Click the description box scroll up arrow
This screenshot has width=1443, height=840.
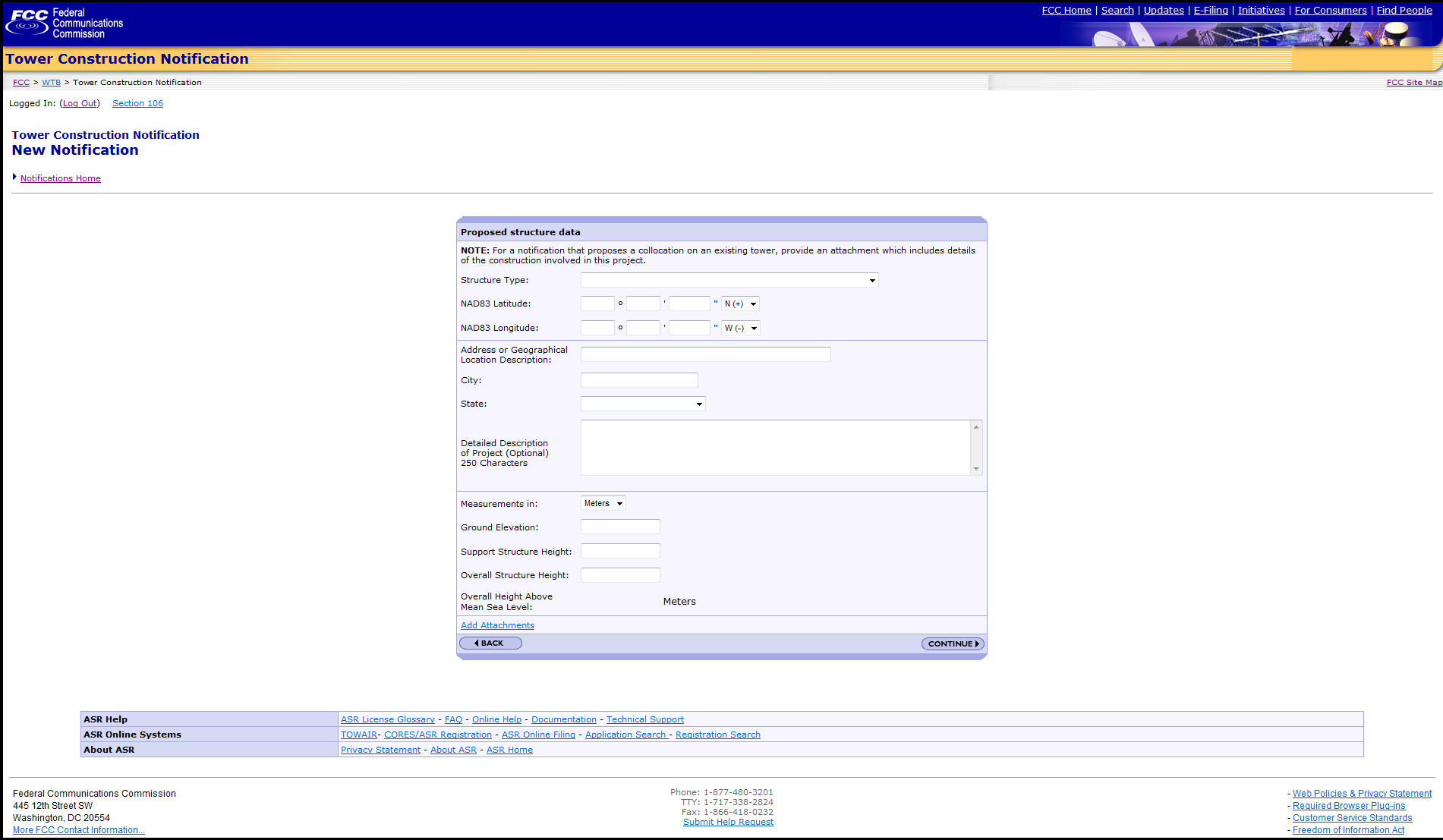[976, 427]
